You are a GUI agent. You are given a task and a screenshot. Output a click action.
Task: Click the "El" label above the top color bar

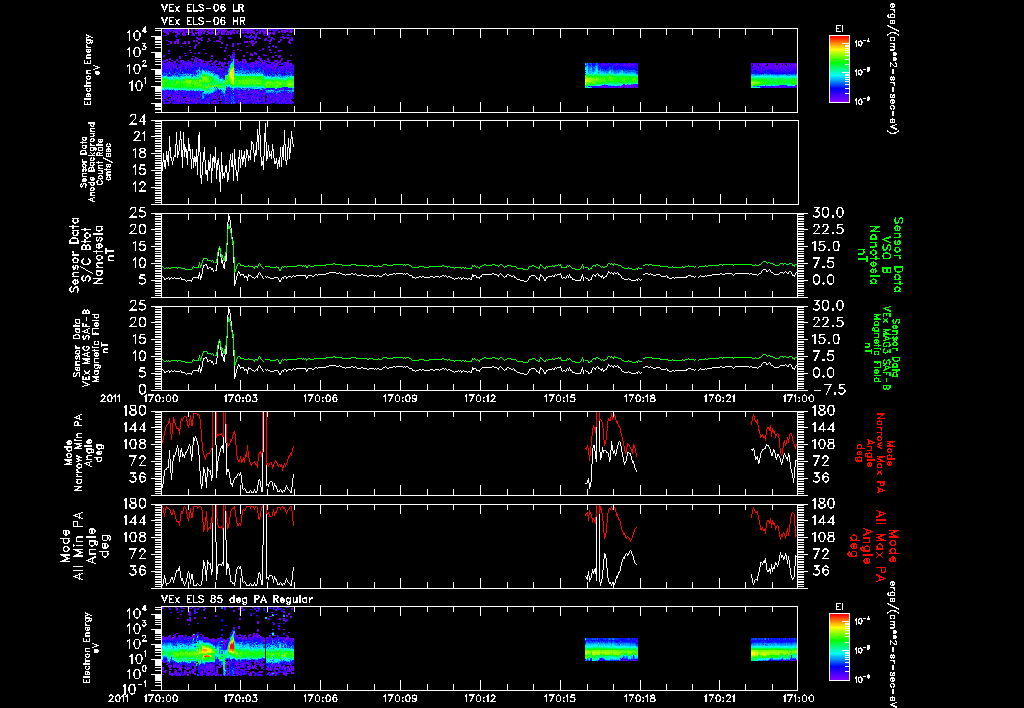coord(839,29)
